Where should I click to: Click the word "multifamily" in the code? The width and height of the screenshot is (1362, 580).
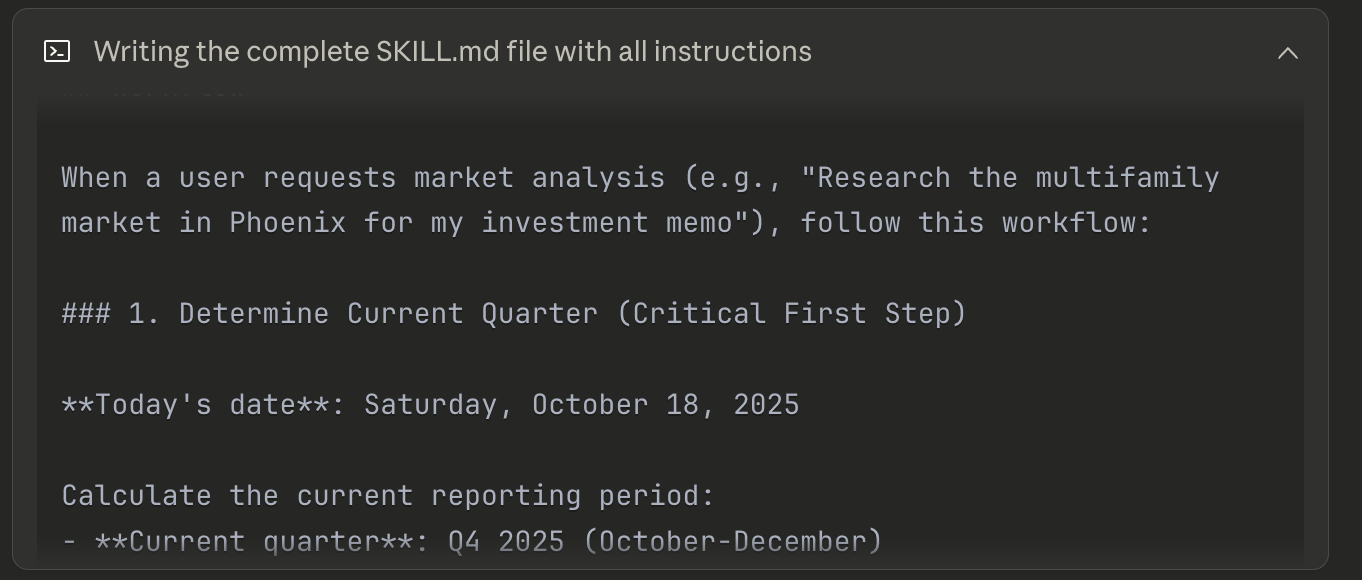pos(1127,178)
